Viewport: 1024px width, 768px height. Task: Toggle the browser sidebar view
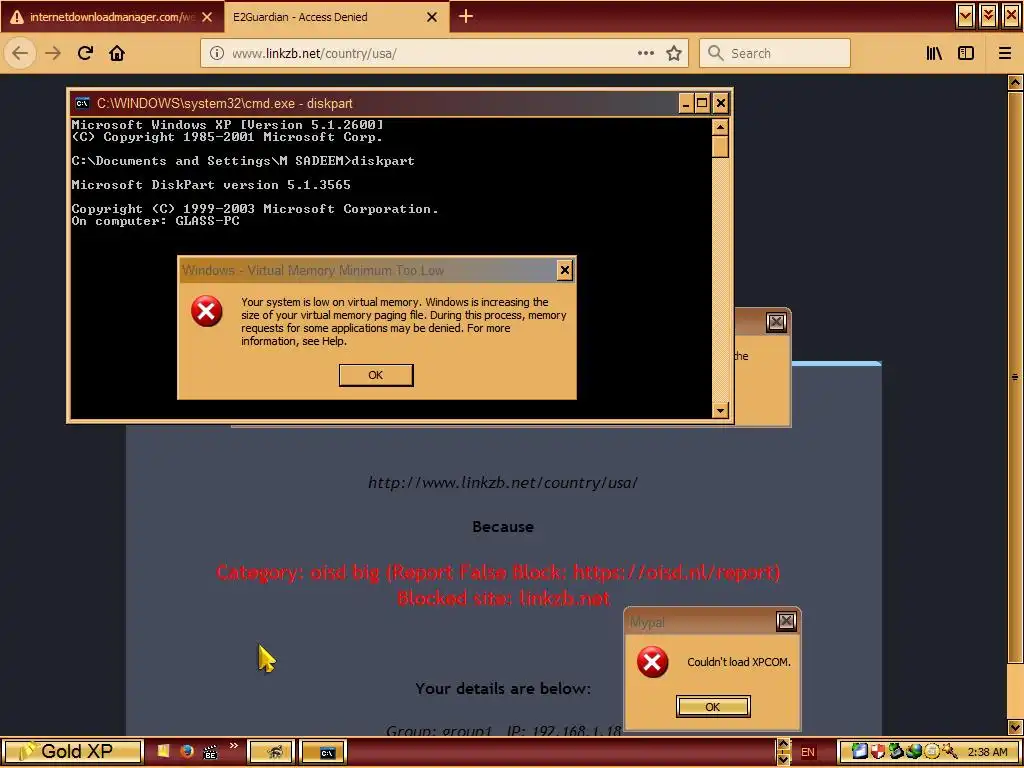pos(966,53)
